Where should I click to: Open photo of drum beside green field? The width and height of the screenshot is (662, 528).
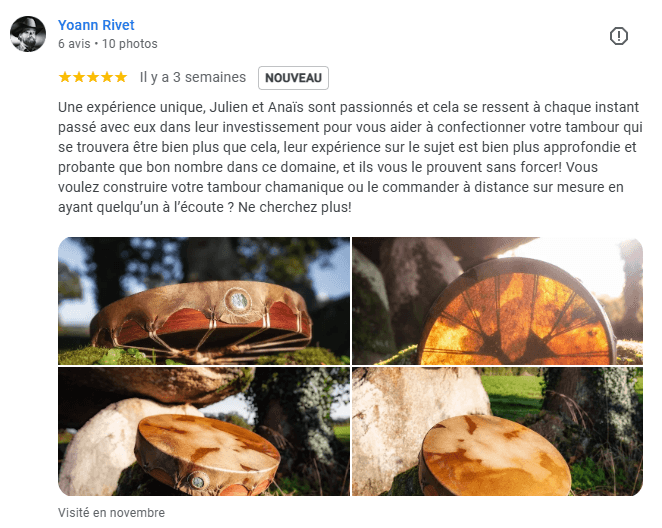[x=497, y=431]
